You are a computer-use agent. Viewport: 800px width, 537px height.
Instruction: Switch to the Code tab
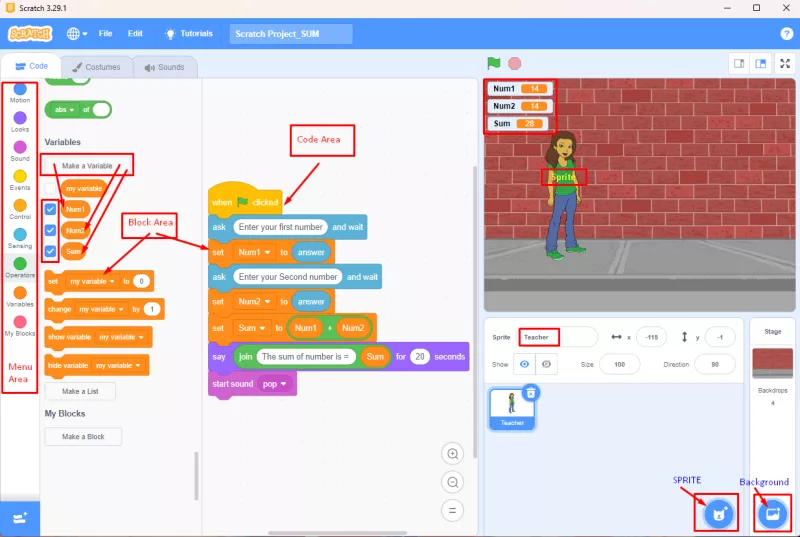[x=32, y=66]
